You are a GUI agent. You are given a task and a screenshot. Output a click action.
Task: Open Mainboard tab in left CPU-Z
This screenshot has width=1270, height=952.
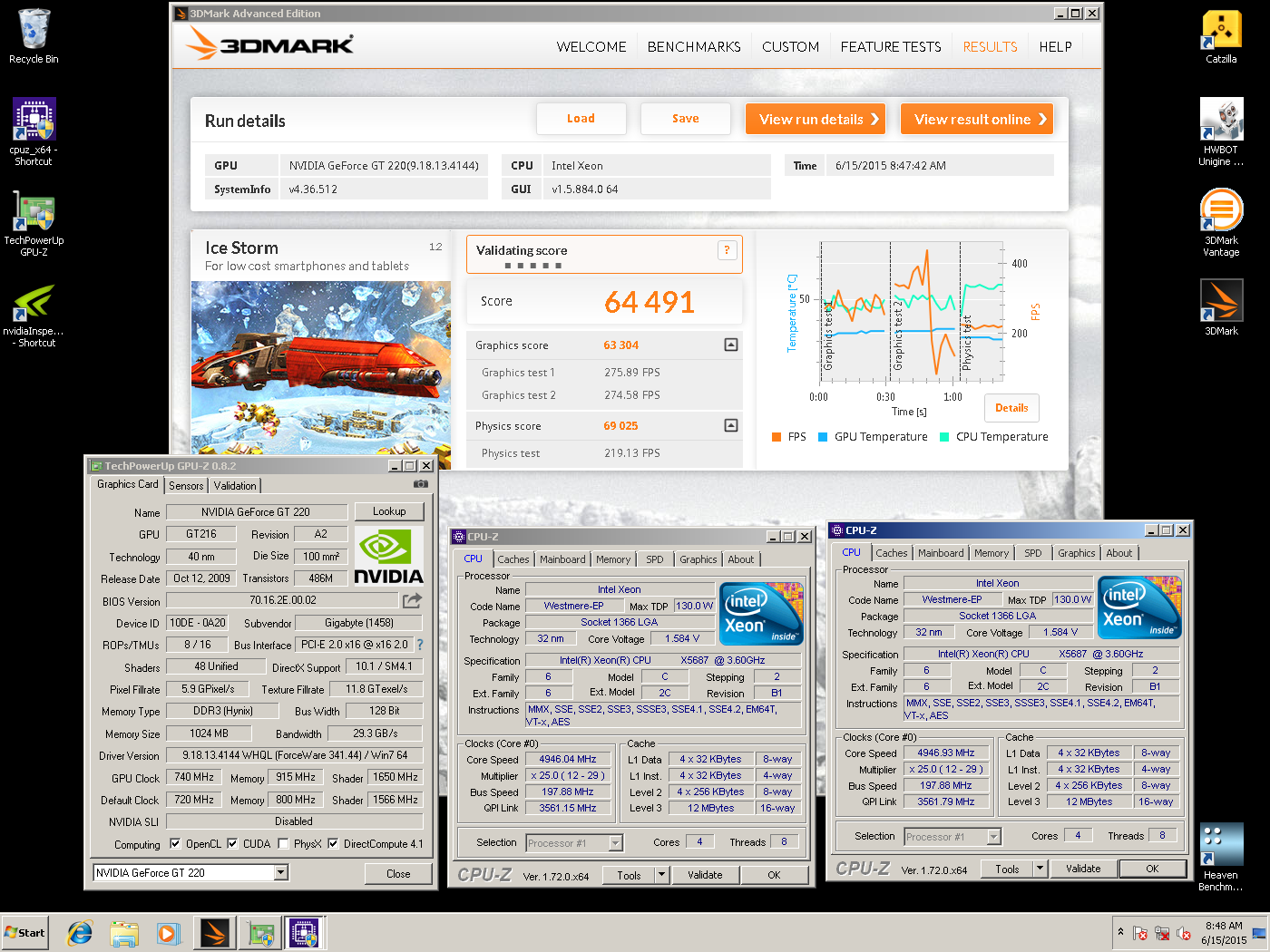[562, 559]
